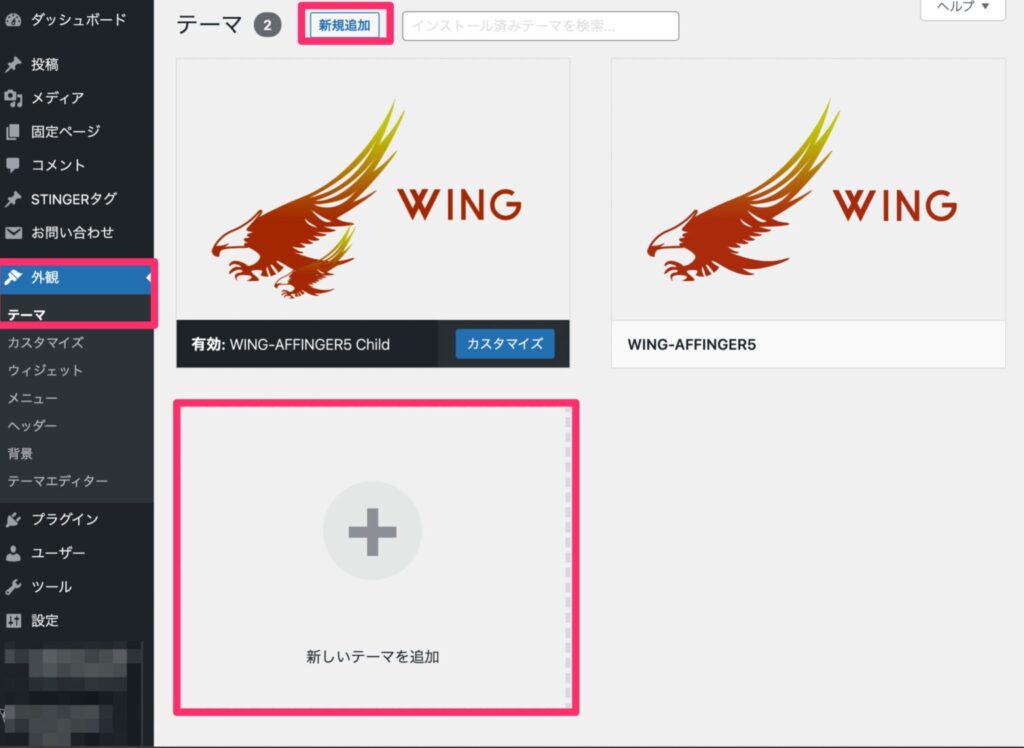Click the pages icon beside 固定ページ
This screenshot has height=748, width=1024.
coord(13,132)
